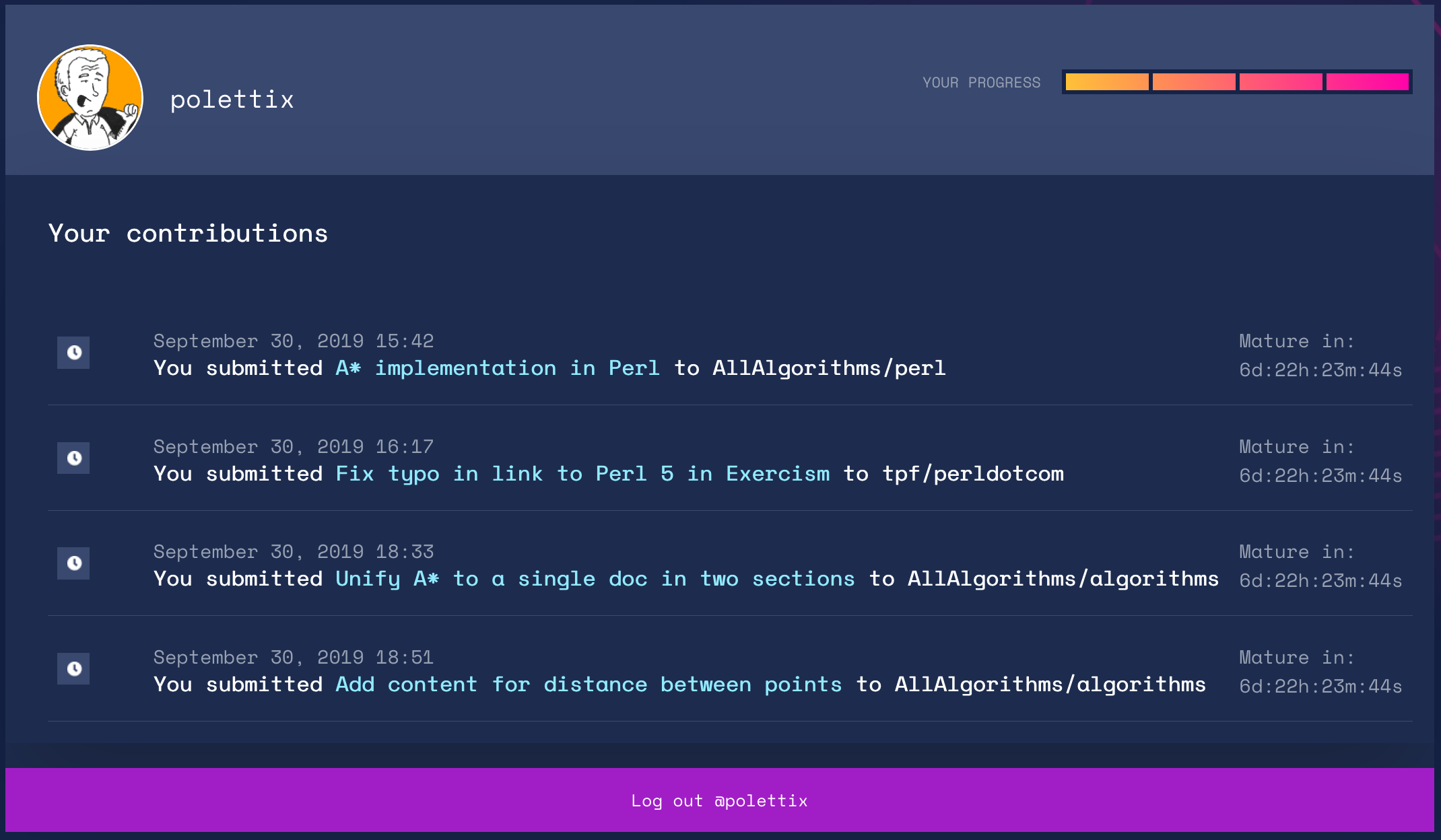Click 'tpf/perldotcom' repository name
The height and width of the screenshot is (840, 1441).
click(x=974, y=474)
